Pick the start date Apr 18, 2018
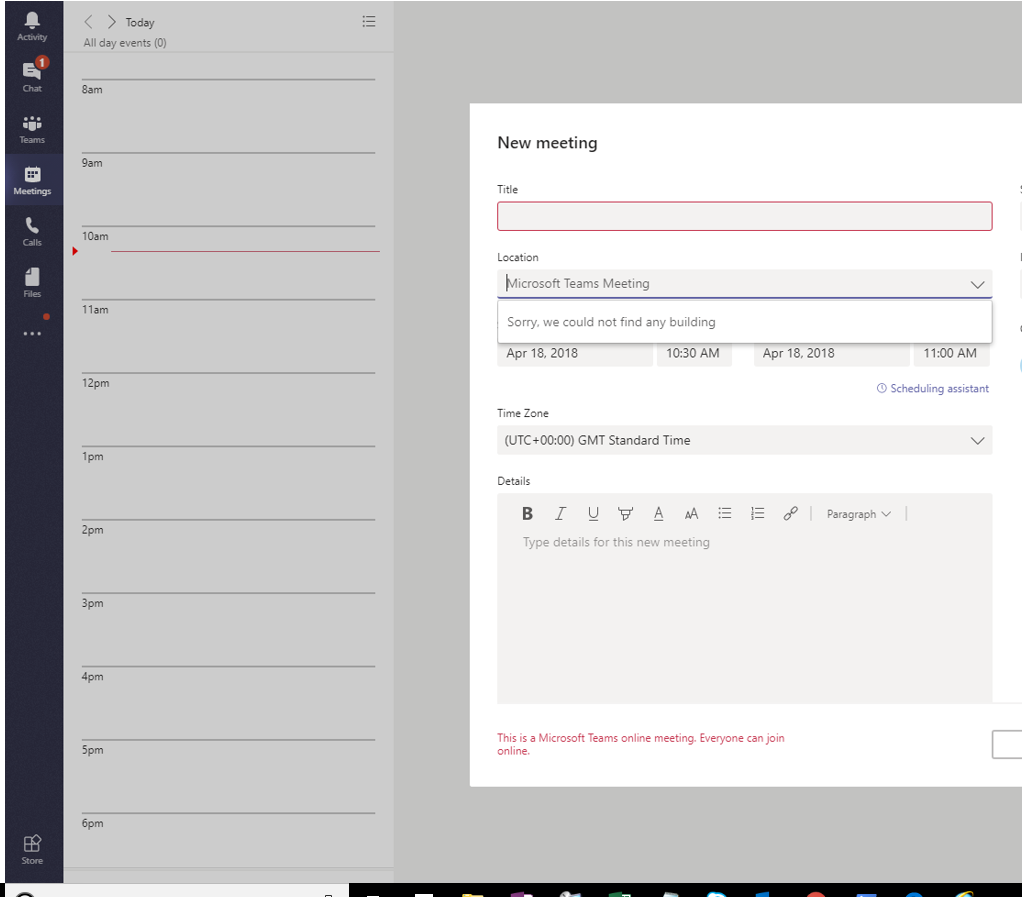 coord(574,353)
